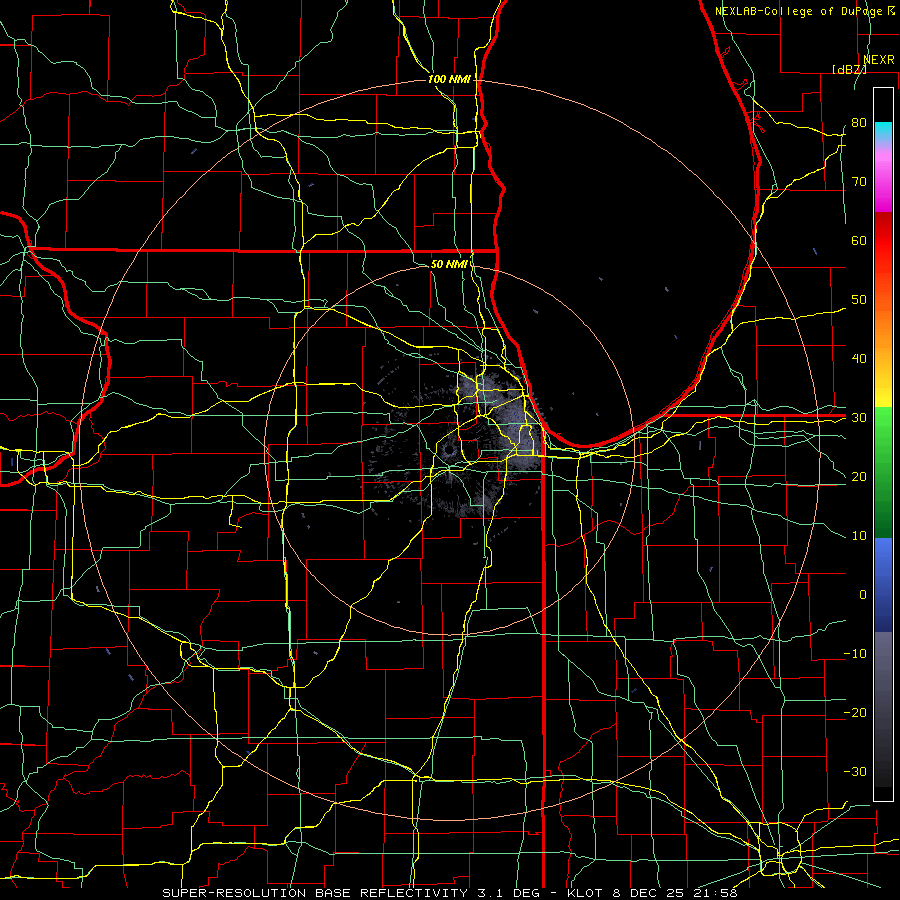Screen dimensions: 900x900
Task: Click the 70 value on the dBZ scale
Action: [859, 181]
